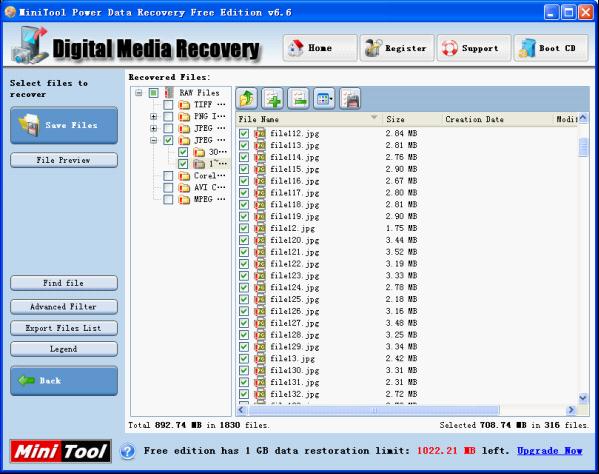The image size is (599, 474).
Task: Click the Digital Media Recovery logo icon
Action: pyautogui.click(x=30, y=45)
